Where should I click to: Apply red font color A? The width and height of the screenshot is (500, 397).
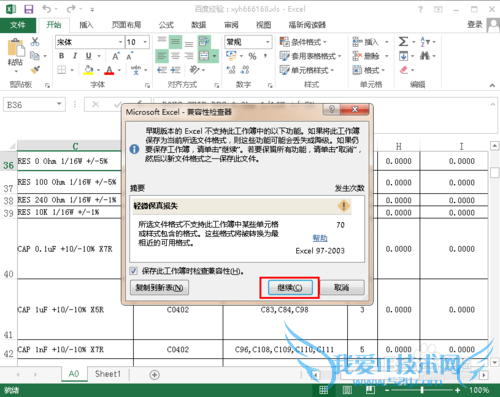[109, 70]
